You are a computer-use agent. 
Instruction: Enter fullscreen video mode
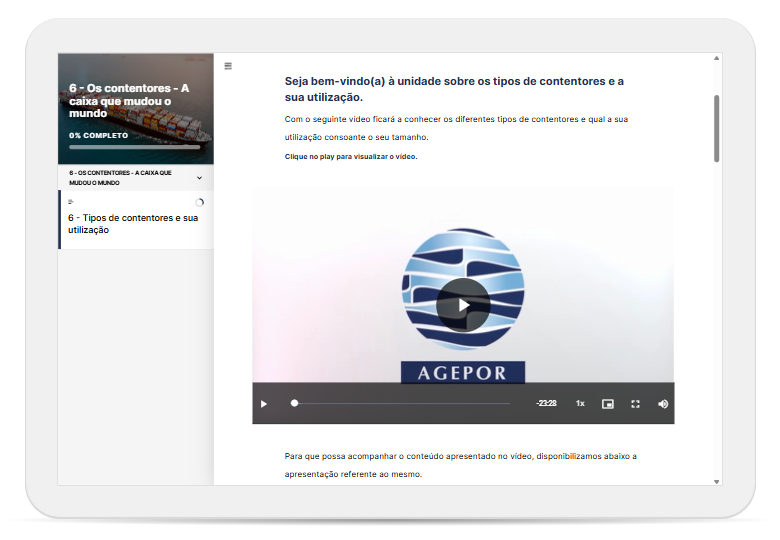coord(635,404)
